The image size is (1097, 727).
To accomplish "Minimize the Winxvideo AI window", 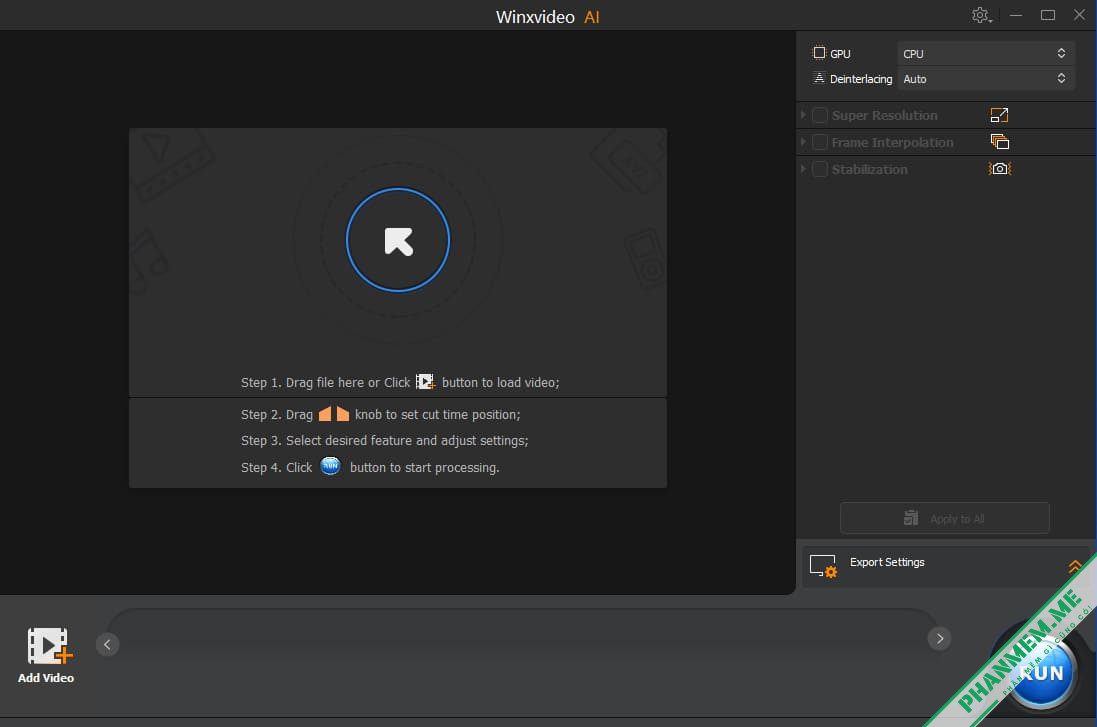I will click(1016, 15).
